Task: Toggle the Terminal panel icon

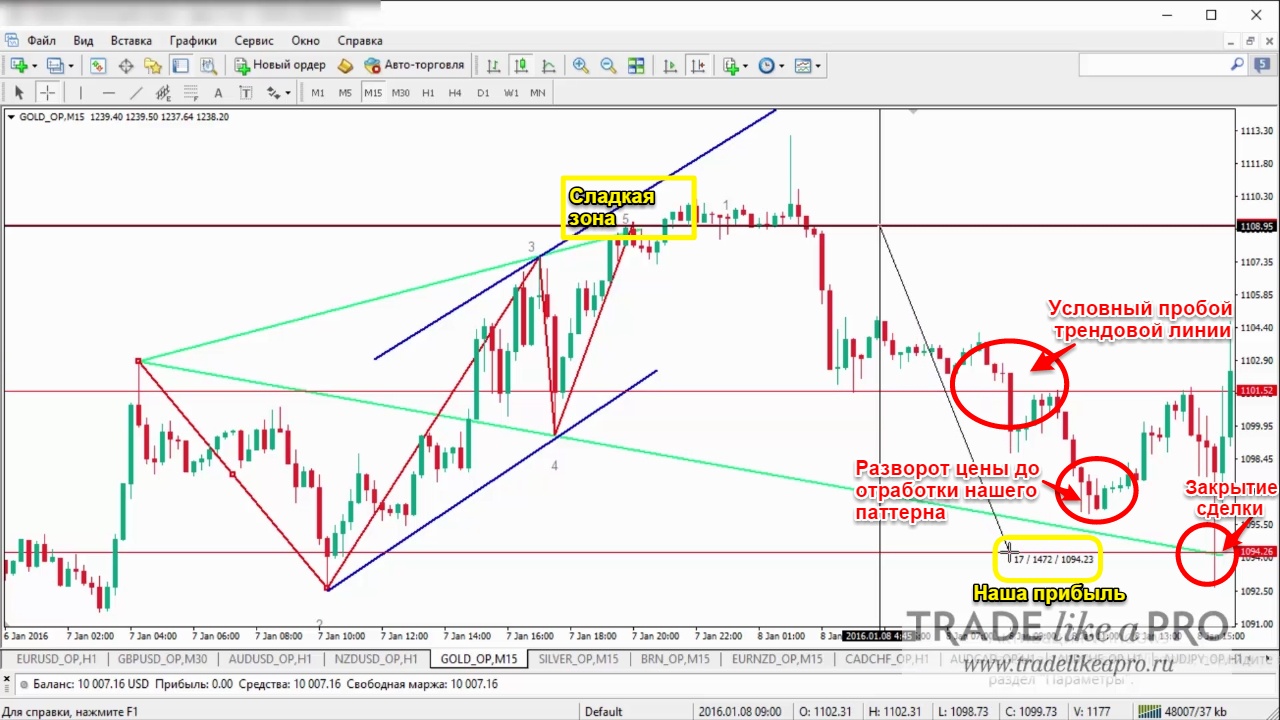Action: click(x=180, y=65)
